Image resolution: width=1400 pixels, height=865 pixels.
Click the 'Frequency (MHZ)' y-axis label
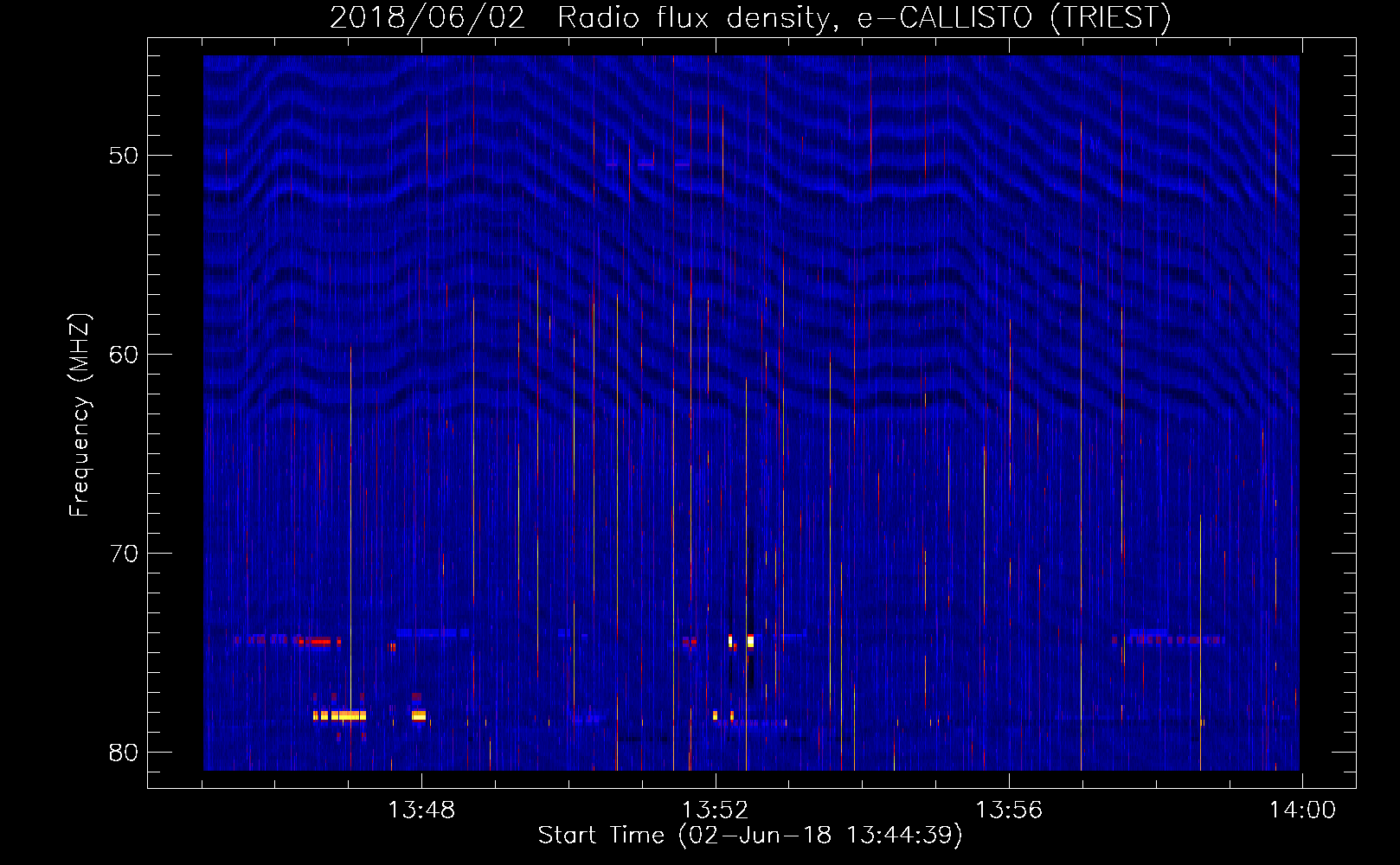pos(80,415)
